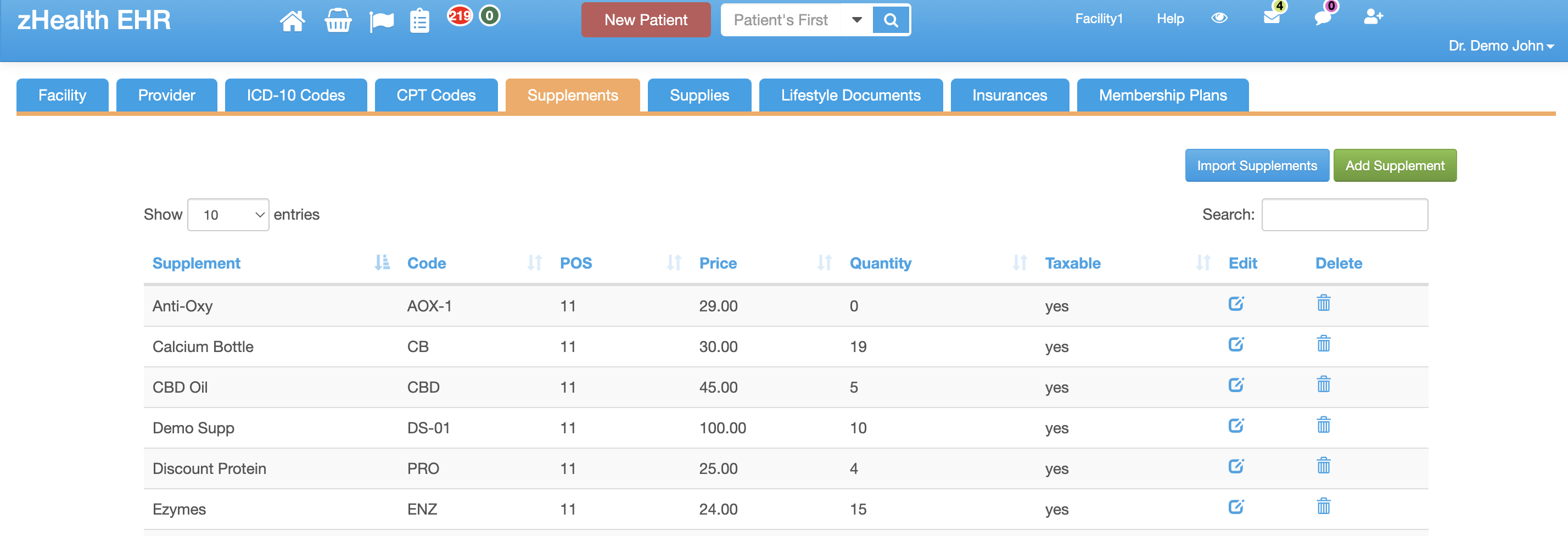
Task: Delete the Calcium Bottle supplement
Action: click(x=1323, y=344)
